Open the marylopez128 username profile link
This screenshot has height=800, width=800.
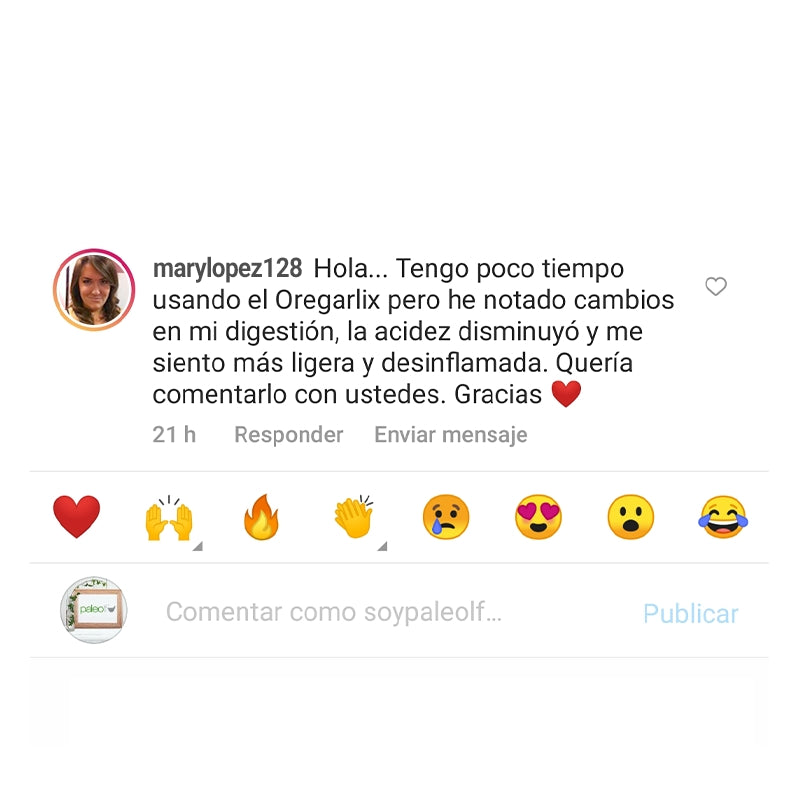tap(228, 269)
